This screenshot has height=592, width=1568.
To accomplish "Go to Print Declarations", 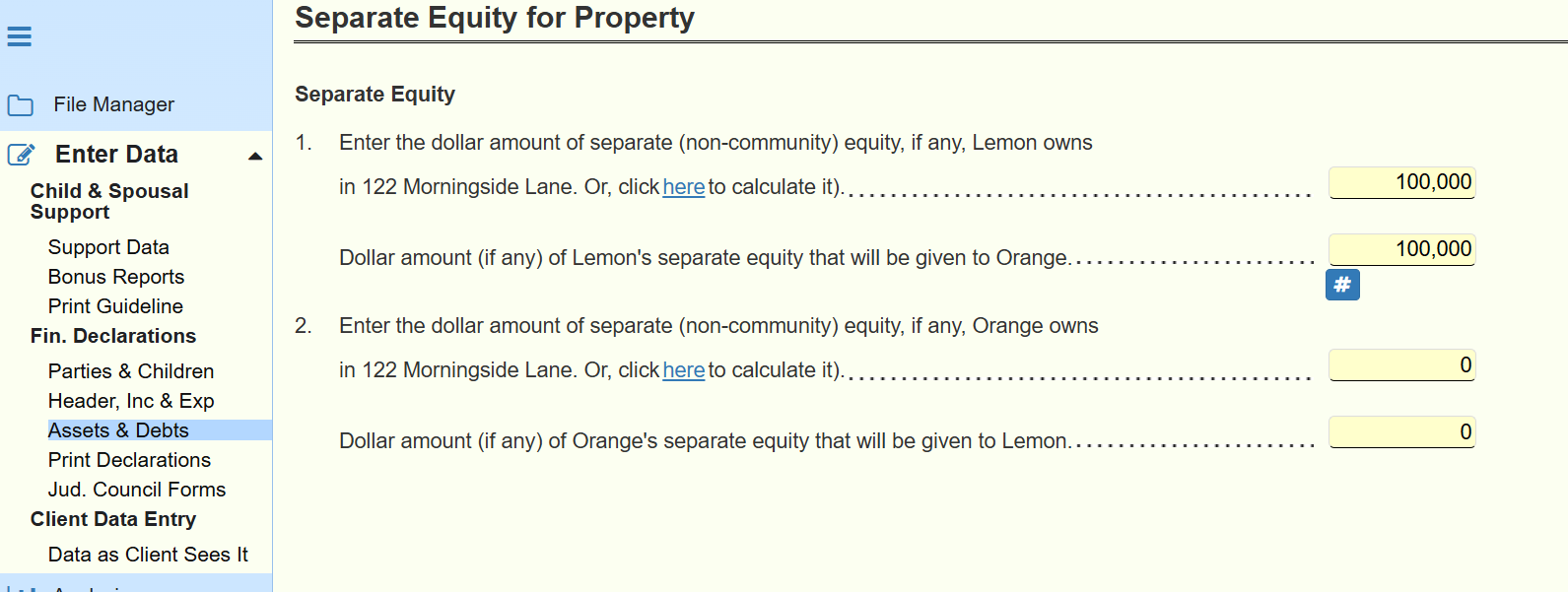I will coord(129,460).
